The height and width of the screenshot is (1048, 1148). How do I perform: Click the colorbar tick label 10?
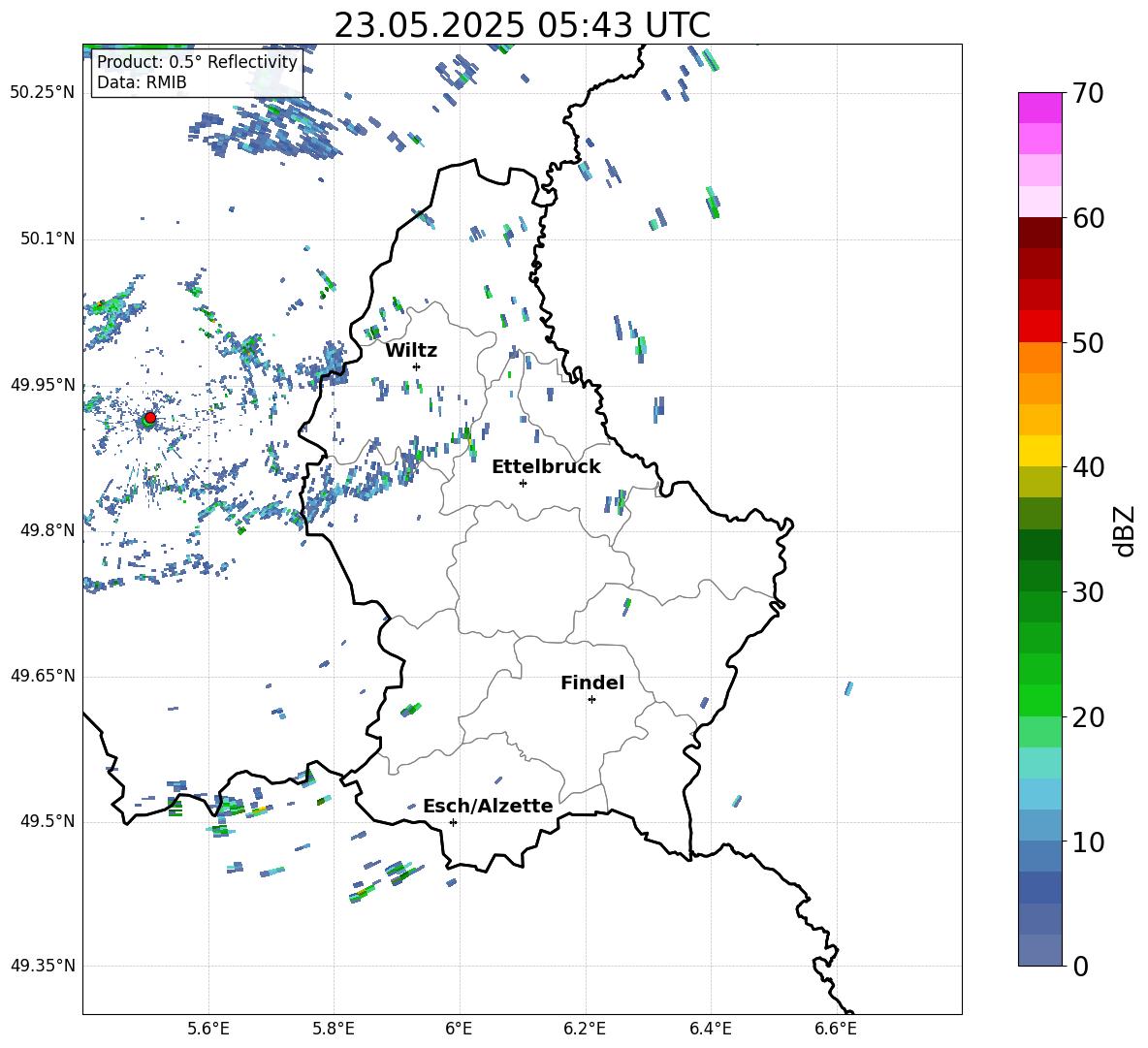pos(1087,842)
